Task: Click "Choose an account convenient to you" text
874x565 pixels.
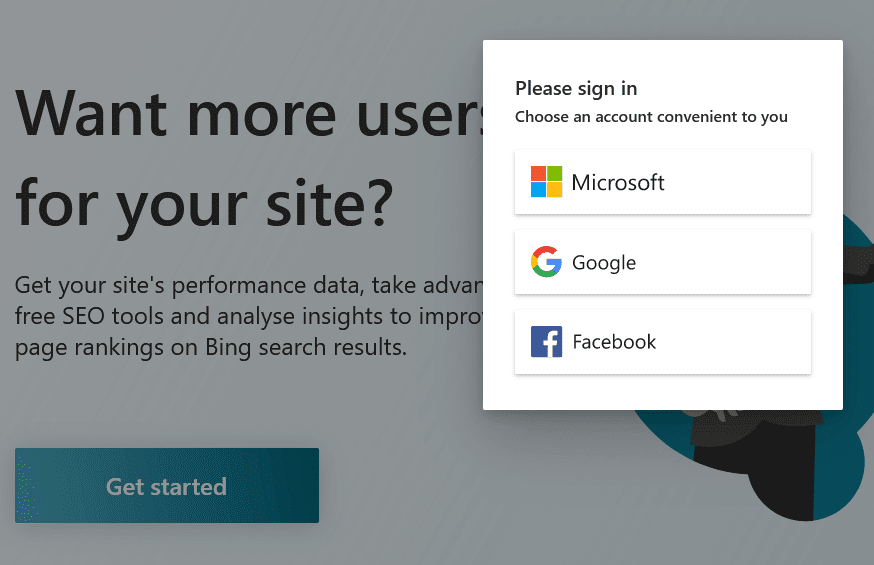Action: (651, 117)
